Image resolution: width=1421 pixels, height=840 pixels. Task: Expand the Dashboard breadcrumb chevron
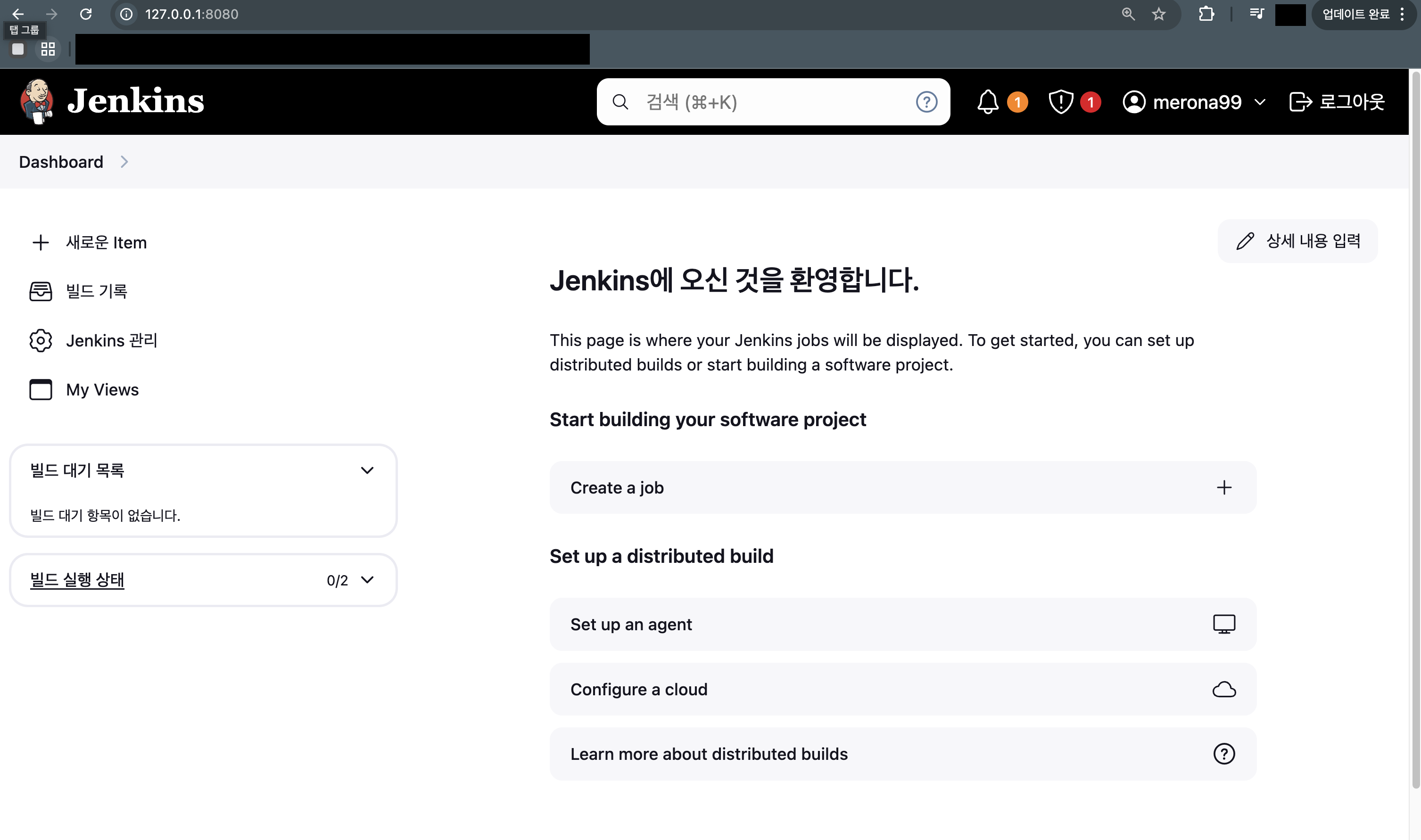(124, 162)
